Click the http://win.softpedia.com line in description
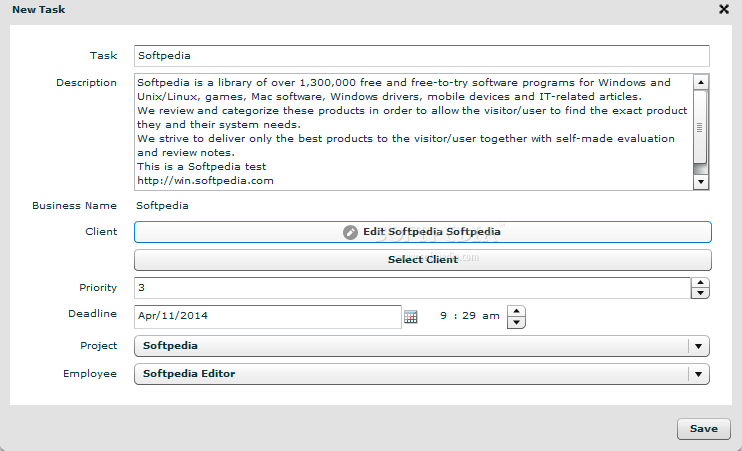Image resolution: width=742 pixels, height=451 pixels. [x=205, y=181]
